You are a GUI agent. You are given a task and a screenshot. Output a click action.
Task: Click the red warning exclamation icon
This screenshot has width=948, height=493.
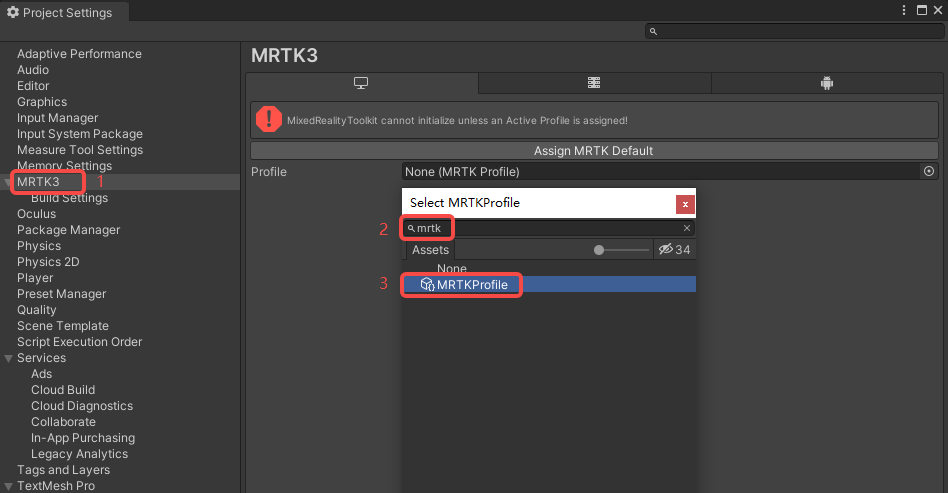[x=268, y=119]
